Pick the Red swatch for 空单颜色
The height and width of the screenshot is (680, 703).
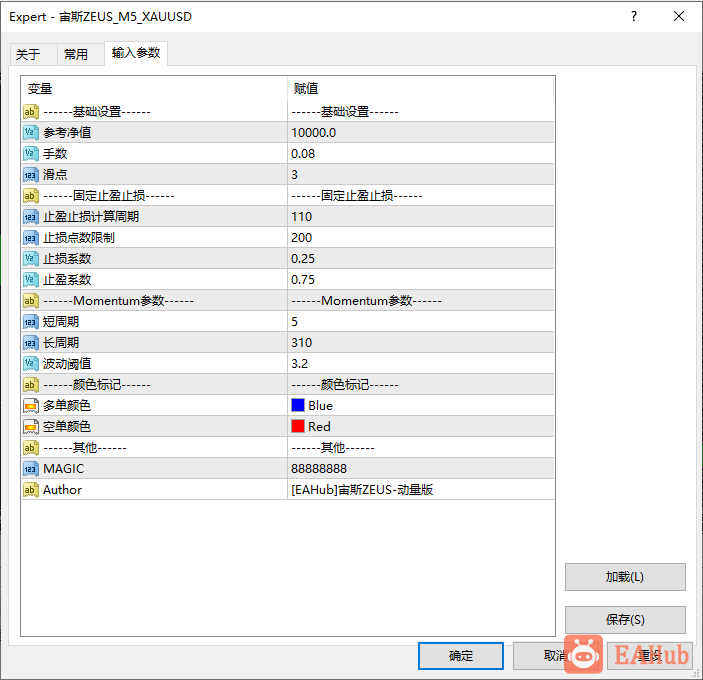pyautogui.click(x=298, y=426)
